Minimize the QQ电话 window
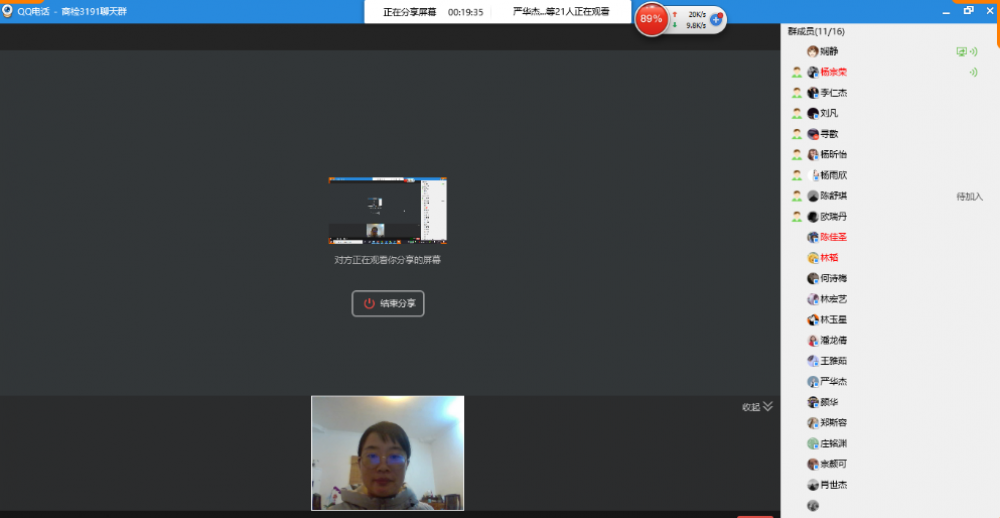This screenshot has width=1000, height=518. point(947,11)
